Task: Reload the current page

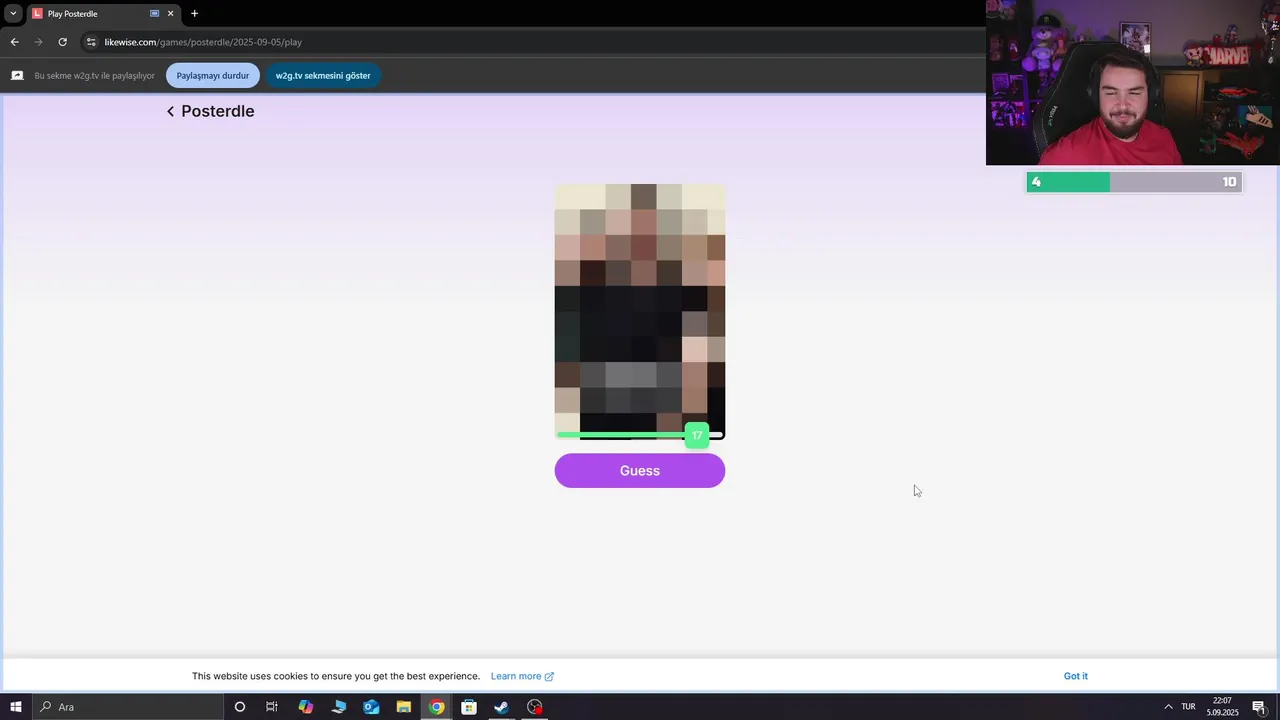Action: point(62,42)
